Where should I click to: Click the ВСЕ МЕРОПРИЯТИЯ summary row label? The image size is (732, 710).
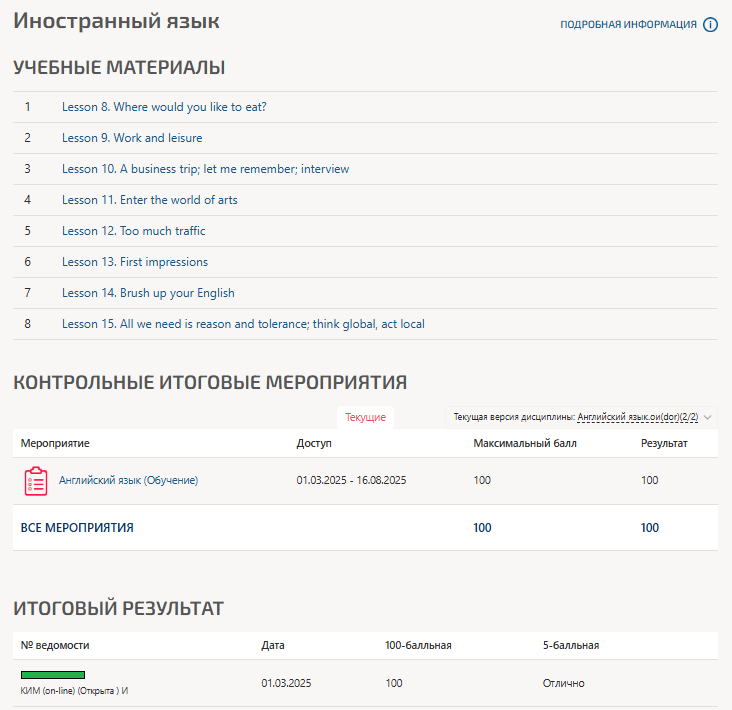tap(77, 528)
